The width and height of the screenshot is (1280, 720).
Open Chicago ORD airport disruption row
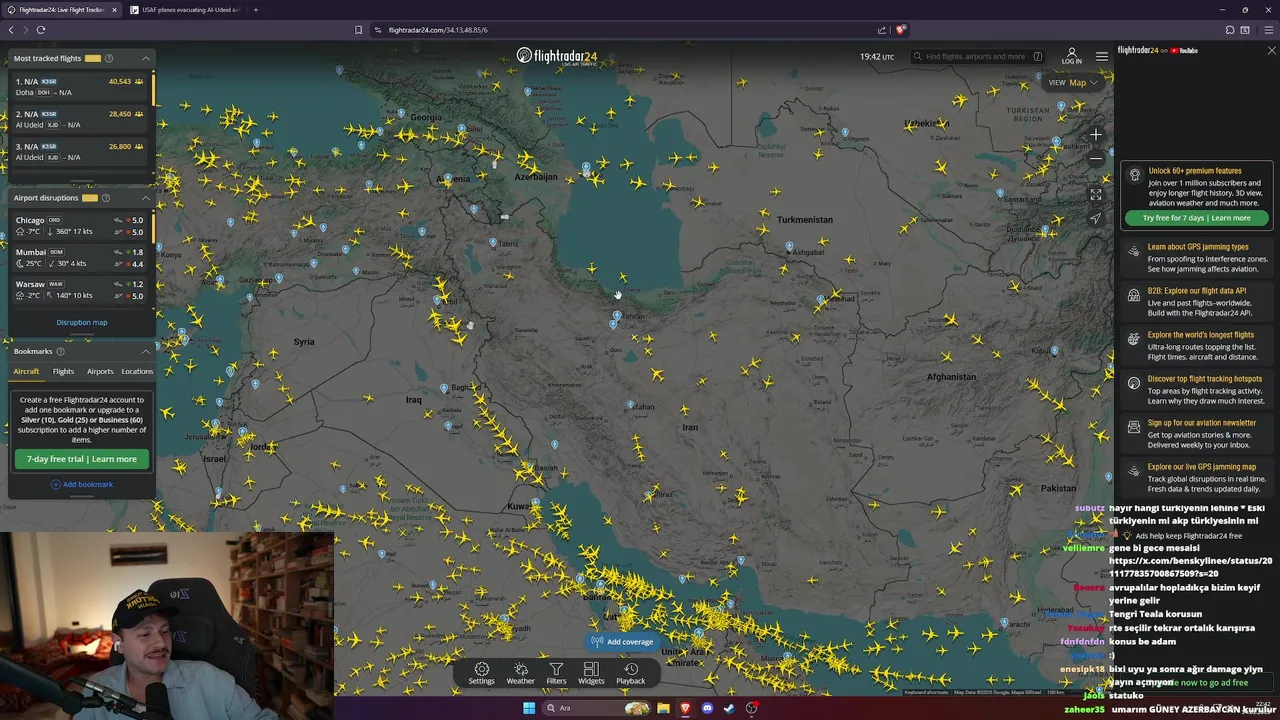pyautogui.click(x=79, y=225)
